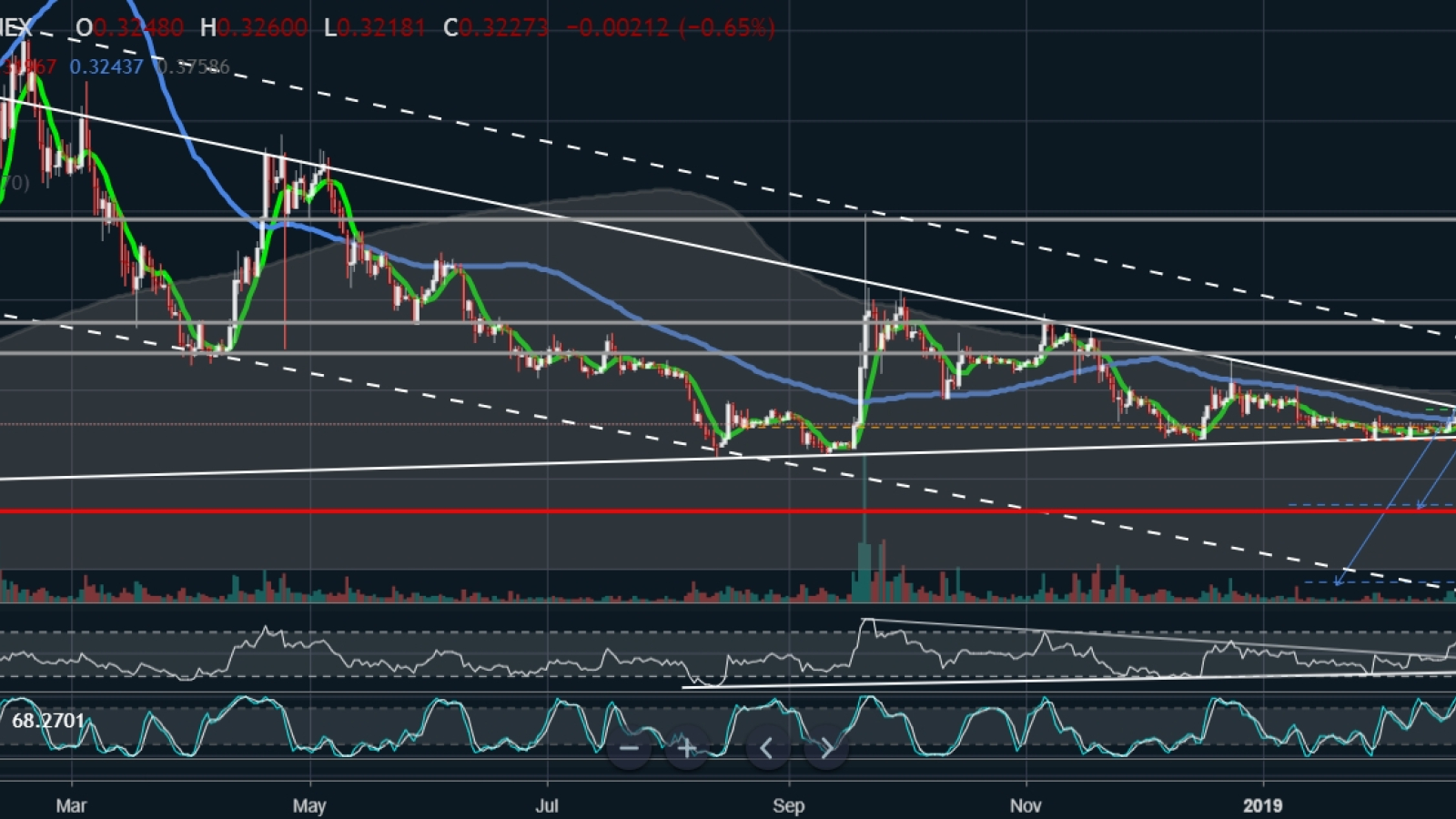Click the May label on time axis

click(x=309, y=805)
